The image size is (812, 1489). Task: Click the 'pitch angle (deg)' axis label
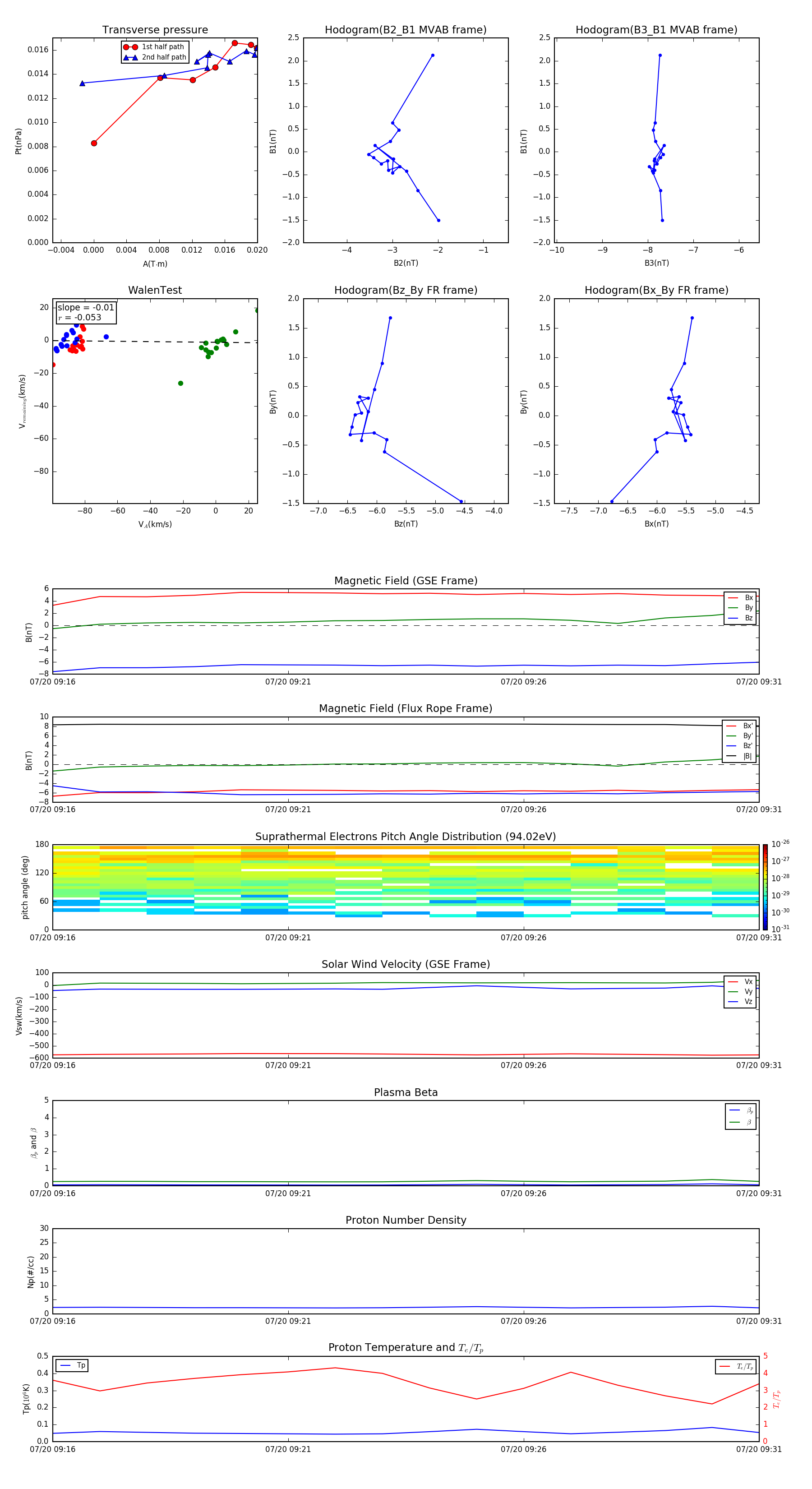pos(25,887)
